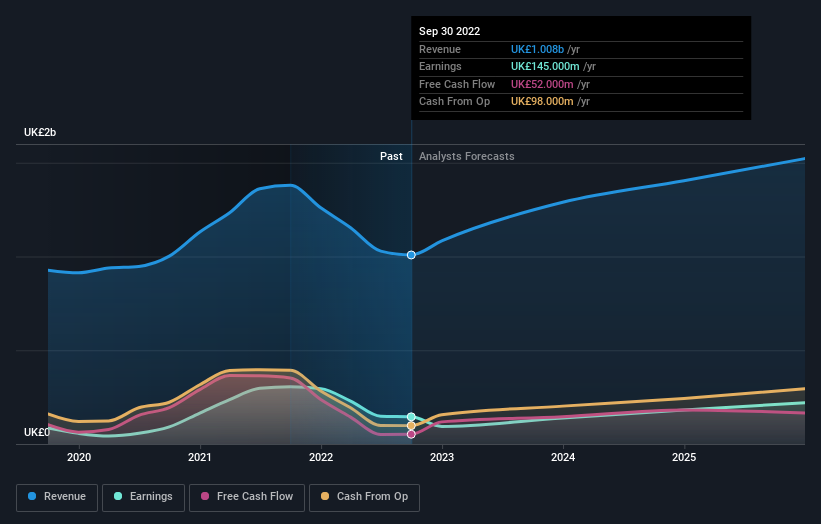Click the UK£52.000m free cash flow value
821x524 pixels.
pos(542,84)
